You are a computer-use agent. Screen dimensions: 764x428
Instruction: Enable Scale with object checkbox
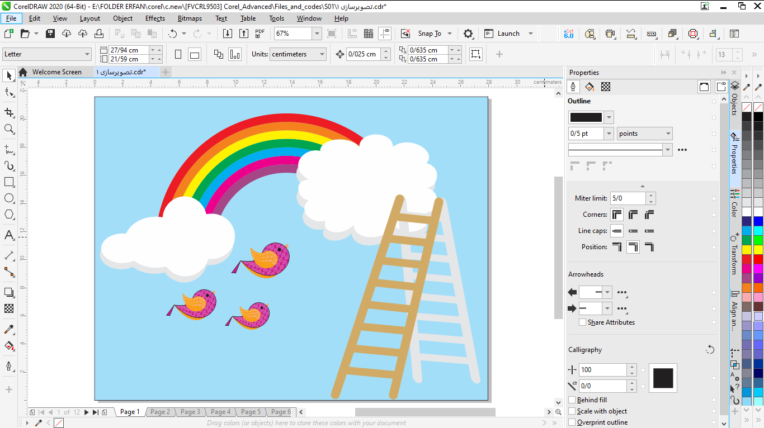coord(572,411)
